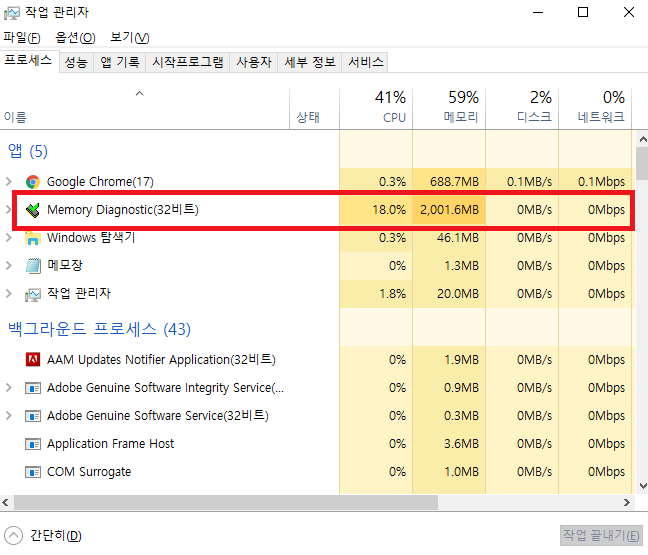
Task: Click the Adobe Genuine Software Integrity Service icon
Action: point(33,388)
